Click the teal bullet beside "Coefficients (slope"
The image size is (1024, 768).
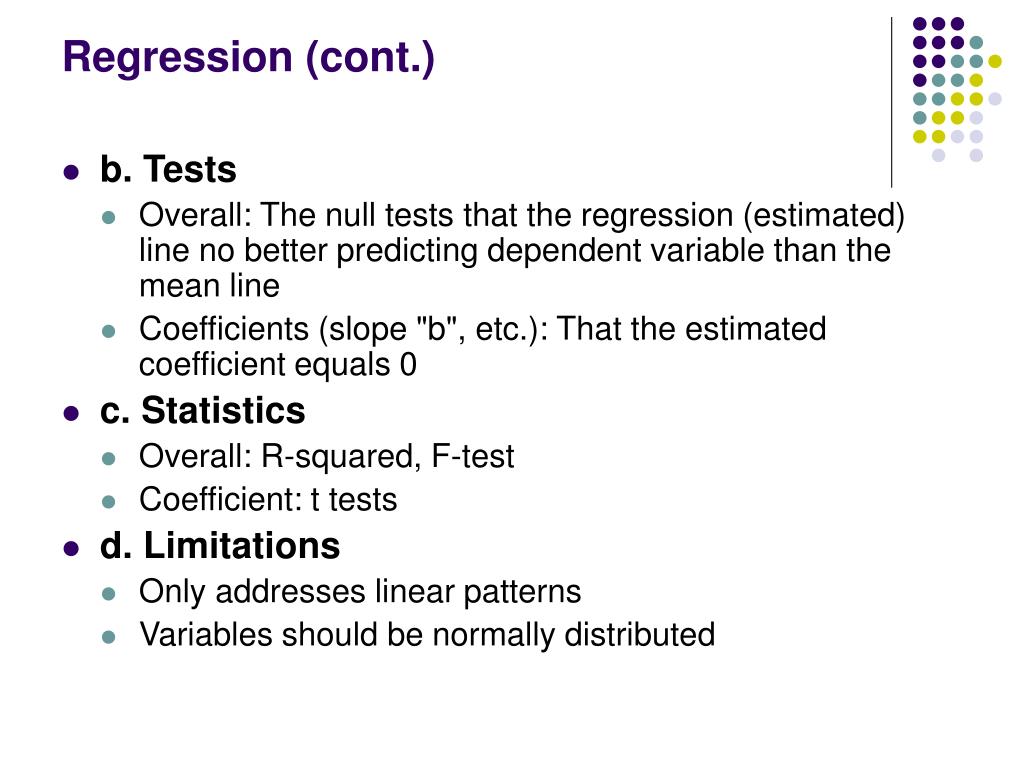[109, 332]
